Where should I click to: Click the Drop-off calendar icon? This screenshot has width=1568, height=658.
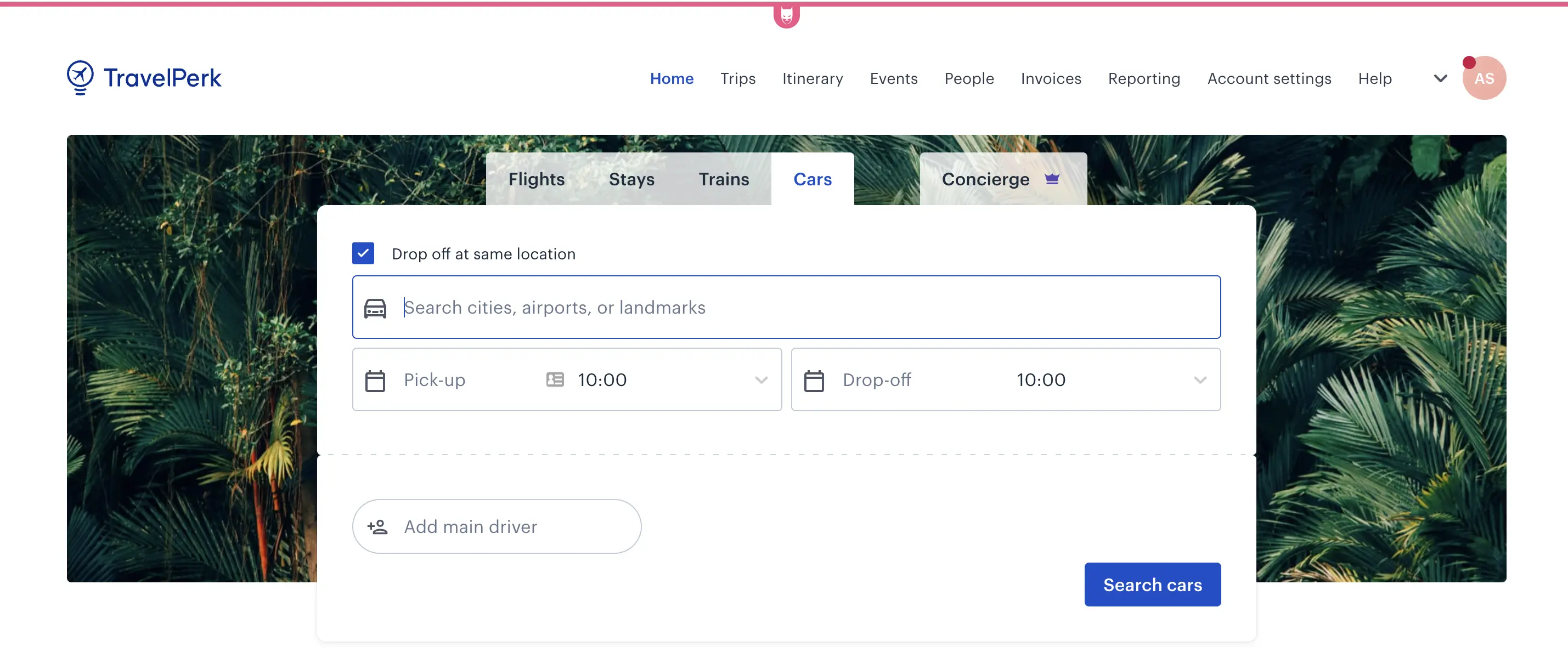814,381
